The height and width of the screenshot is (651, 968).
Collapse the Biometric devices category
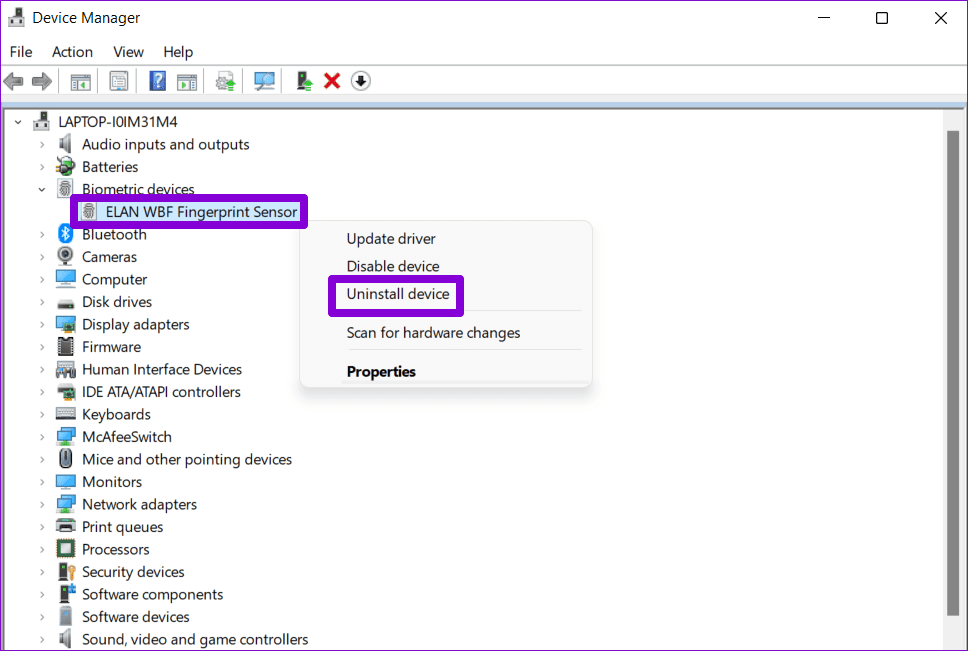click(41, 189)
